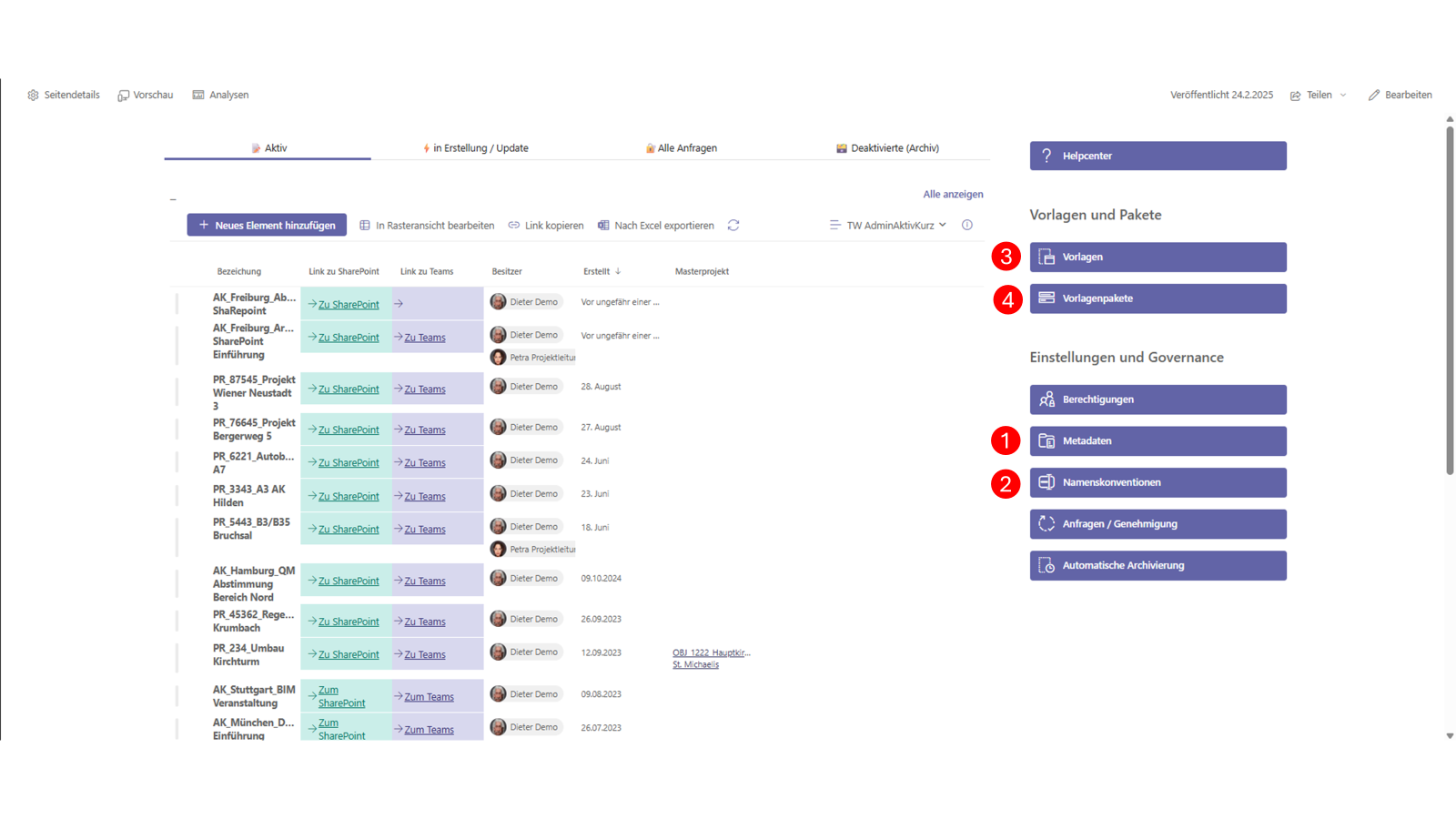Switch to the Alle Anfragen tab
The height and width of the screenshot is (819, 1456).
(x=681, y=148)
